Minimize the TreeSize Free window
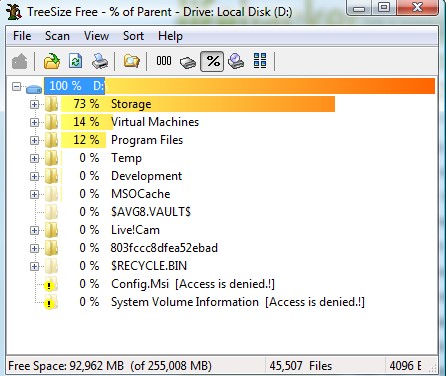The width and height of the screenshot is (446, 376). (x=359, y=8)
